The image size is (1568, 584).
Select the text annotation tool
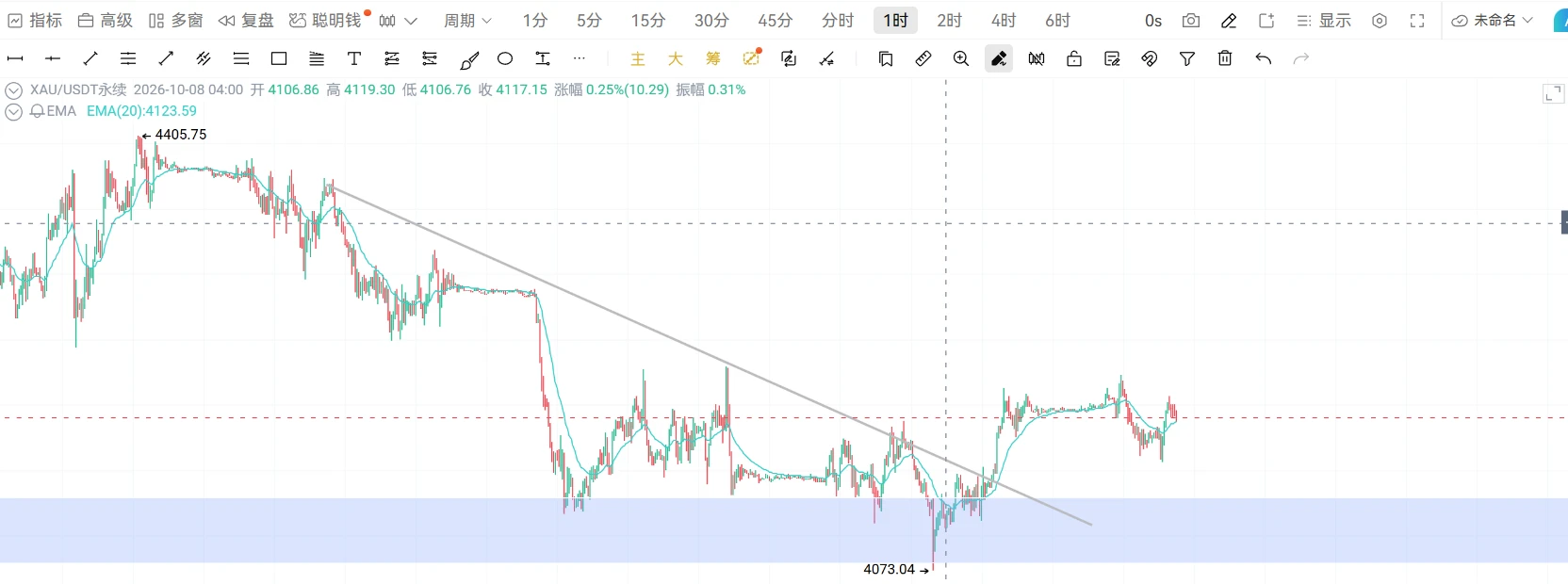[354, 58]
